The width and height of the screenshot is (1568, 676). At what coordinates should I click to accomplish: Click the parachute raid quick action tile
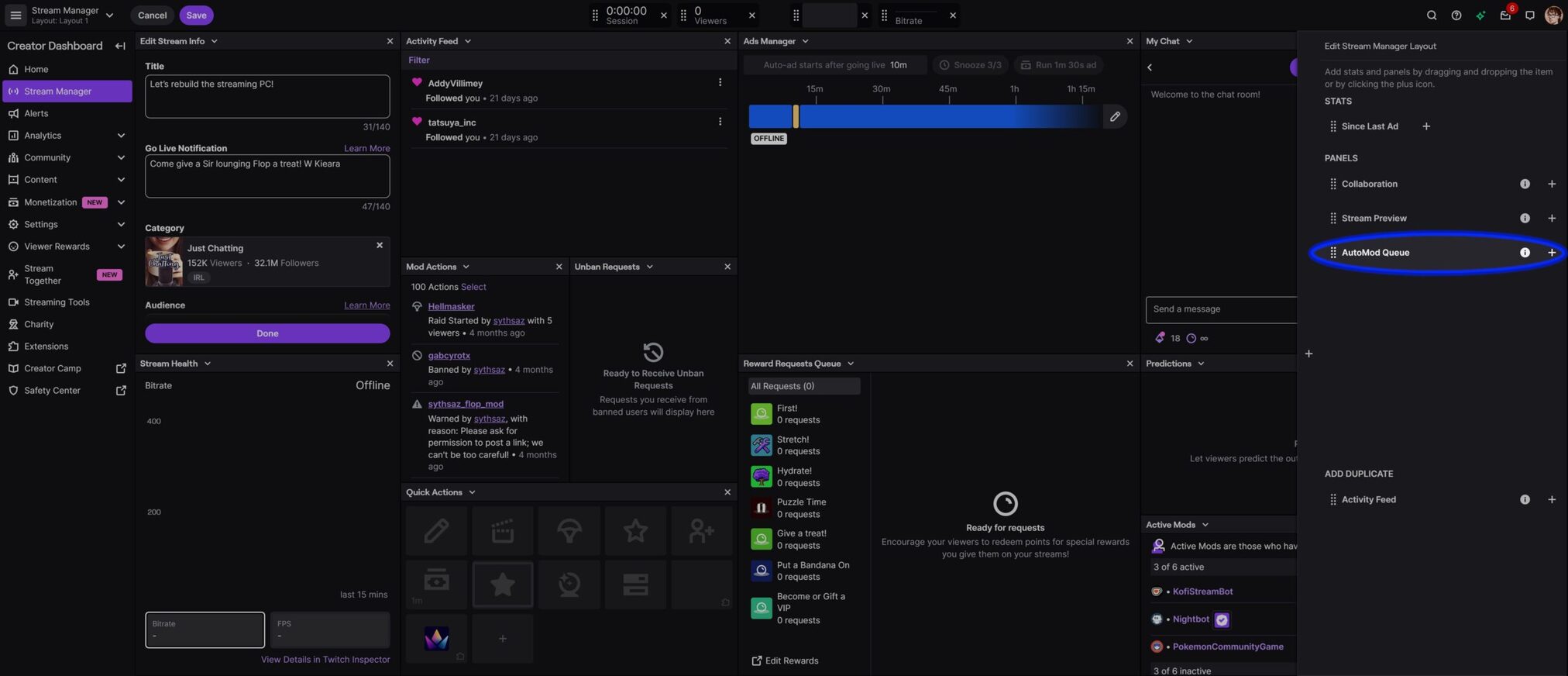click(569, 531)
